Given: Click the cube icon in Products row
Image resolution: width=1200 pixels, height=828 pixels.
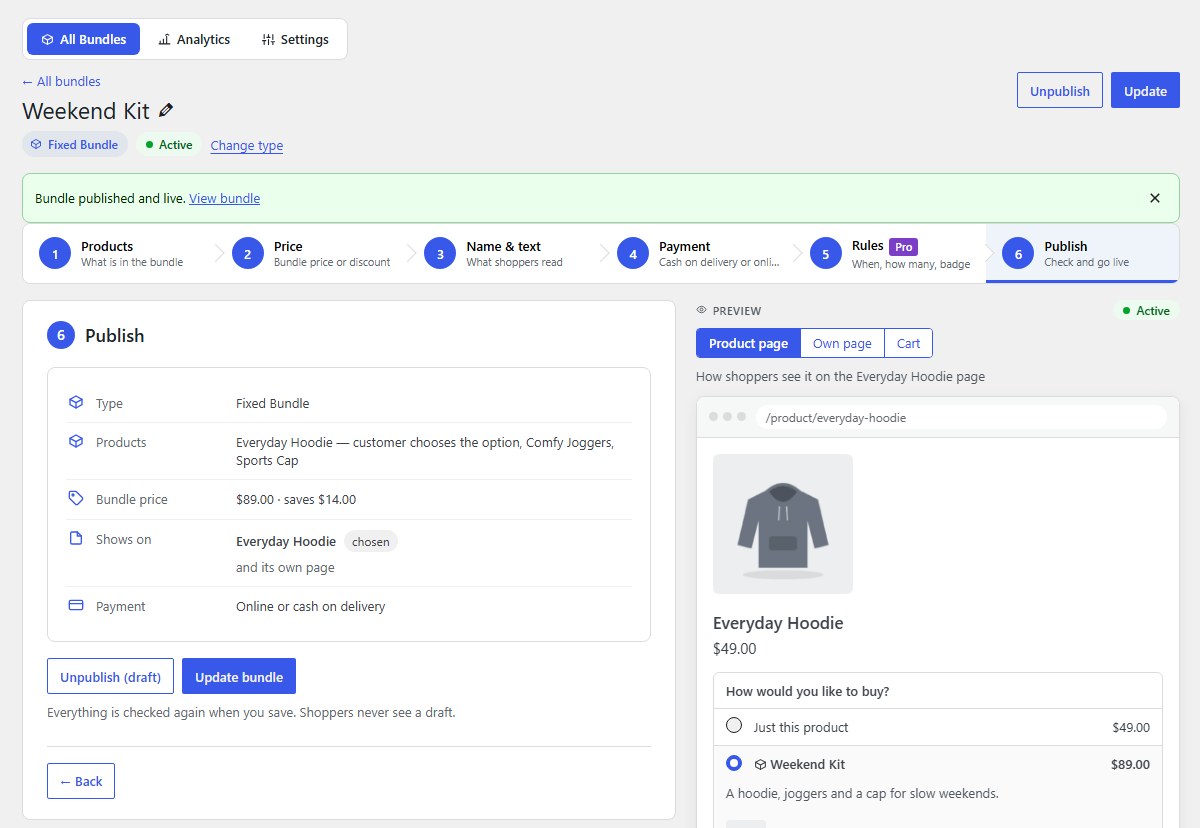Looking at the screenshot, I should [76, 441].
